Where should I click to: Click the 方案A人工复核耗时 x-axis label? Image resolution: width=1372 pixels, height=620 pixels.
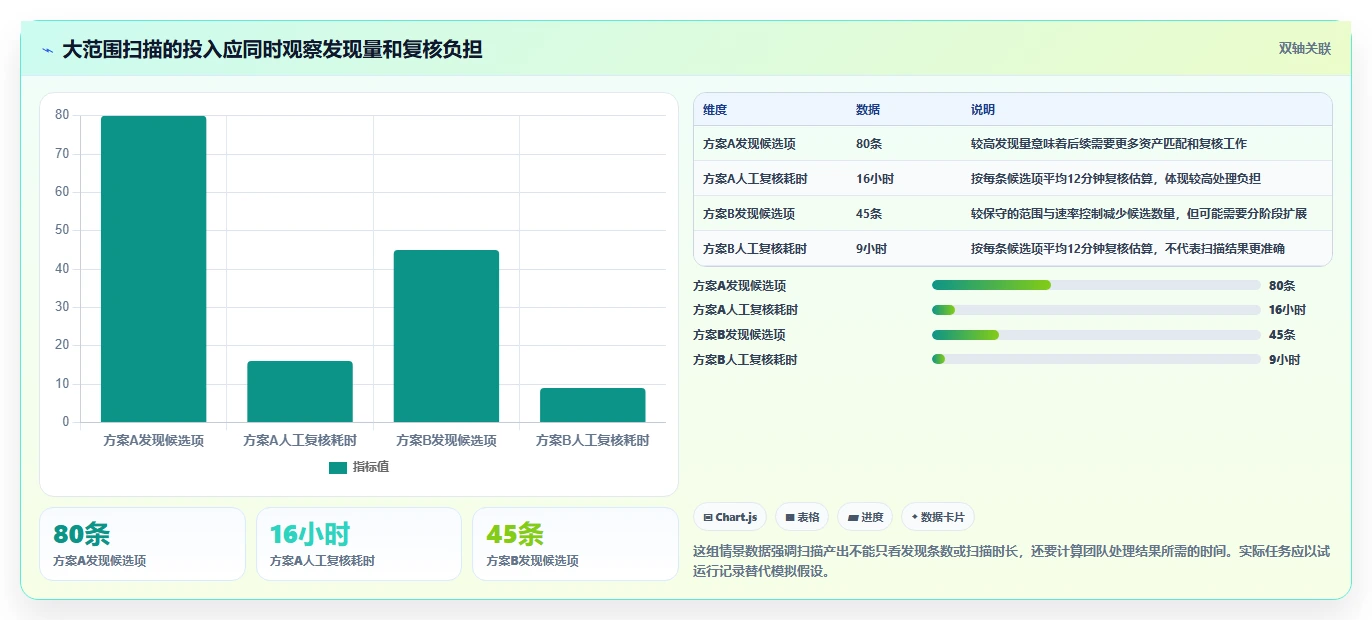tap(300, 440)
